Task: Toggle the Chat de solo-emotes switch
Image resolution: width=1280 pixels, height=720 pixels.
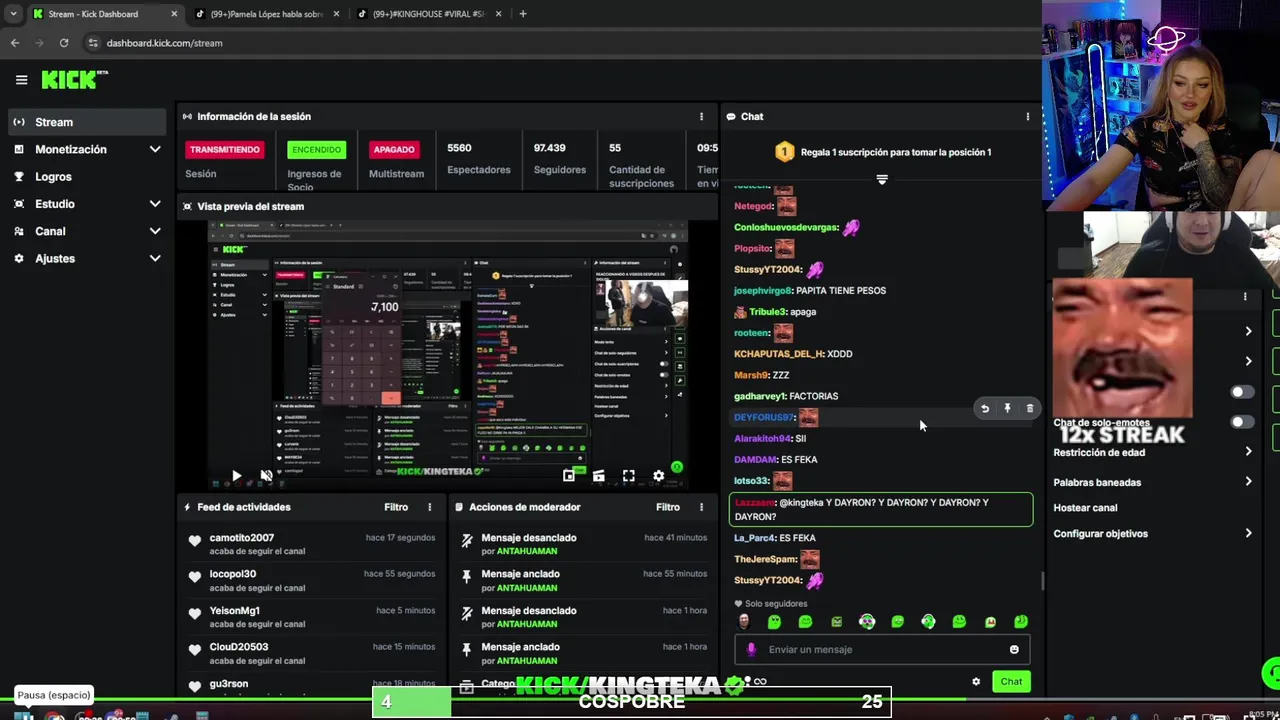Action: (x=1240, y=422)
